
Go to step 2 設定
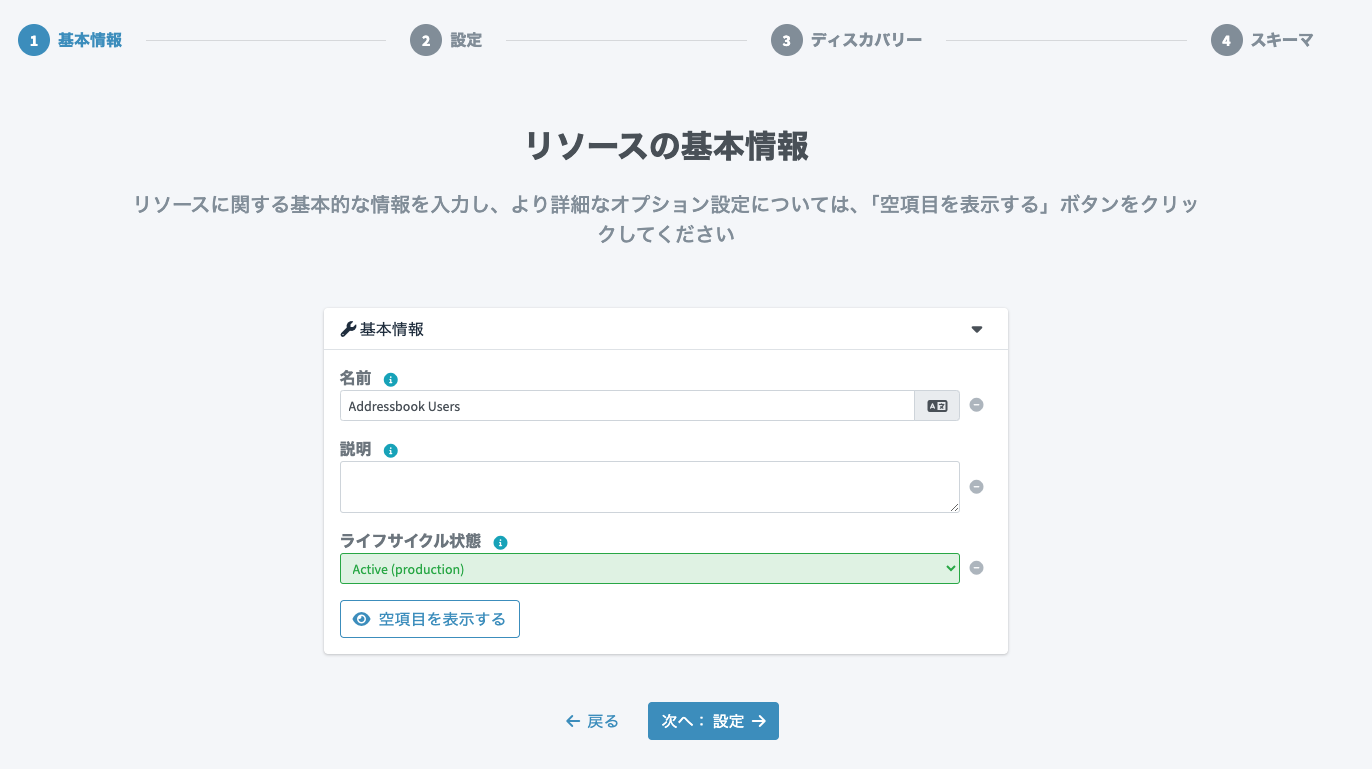pos(446,40)
